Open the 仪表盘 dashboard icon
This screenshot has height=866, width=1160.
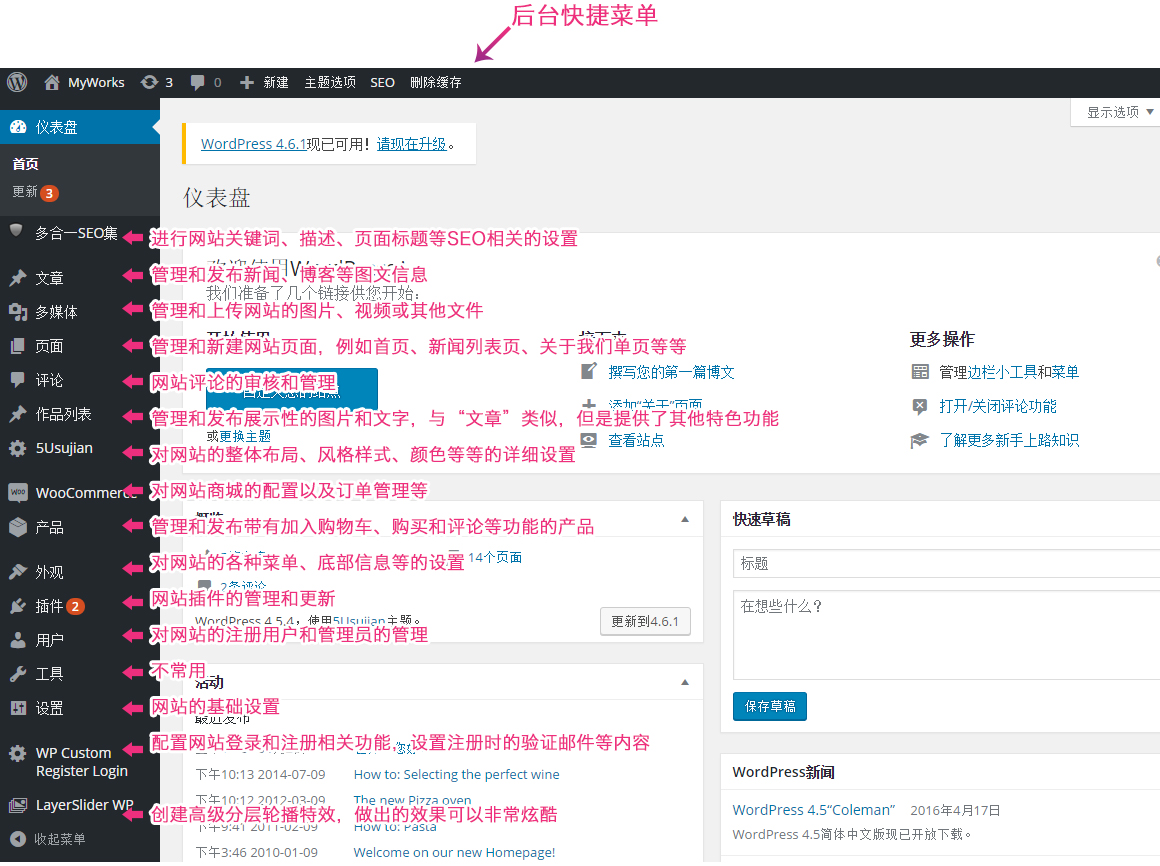18,127
